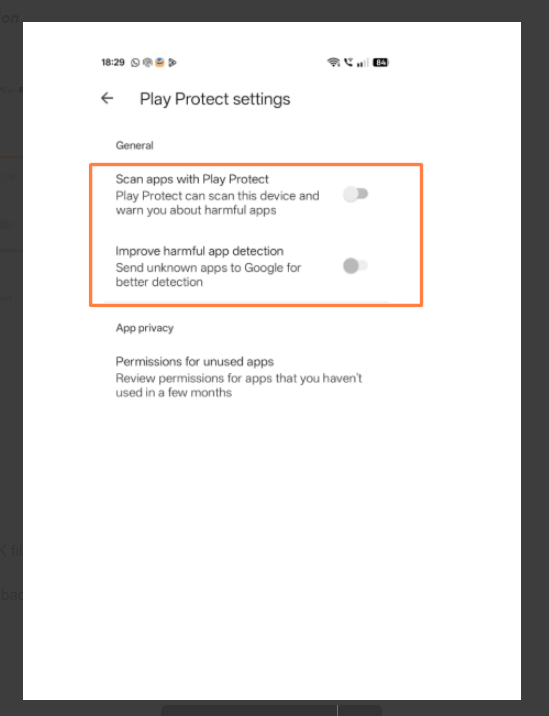Tap the Wi-Fi calling phone icon
The width and height of the screenshot is (549, 716).
click(348, 62)
